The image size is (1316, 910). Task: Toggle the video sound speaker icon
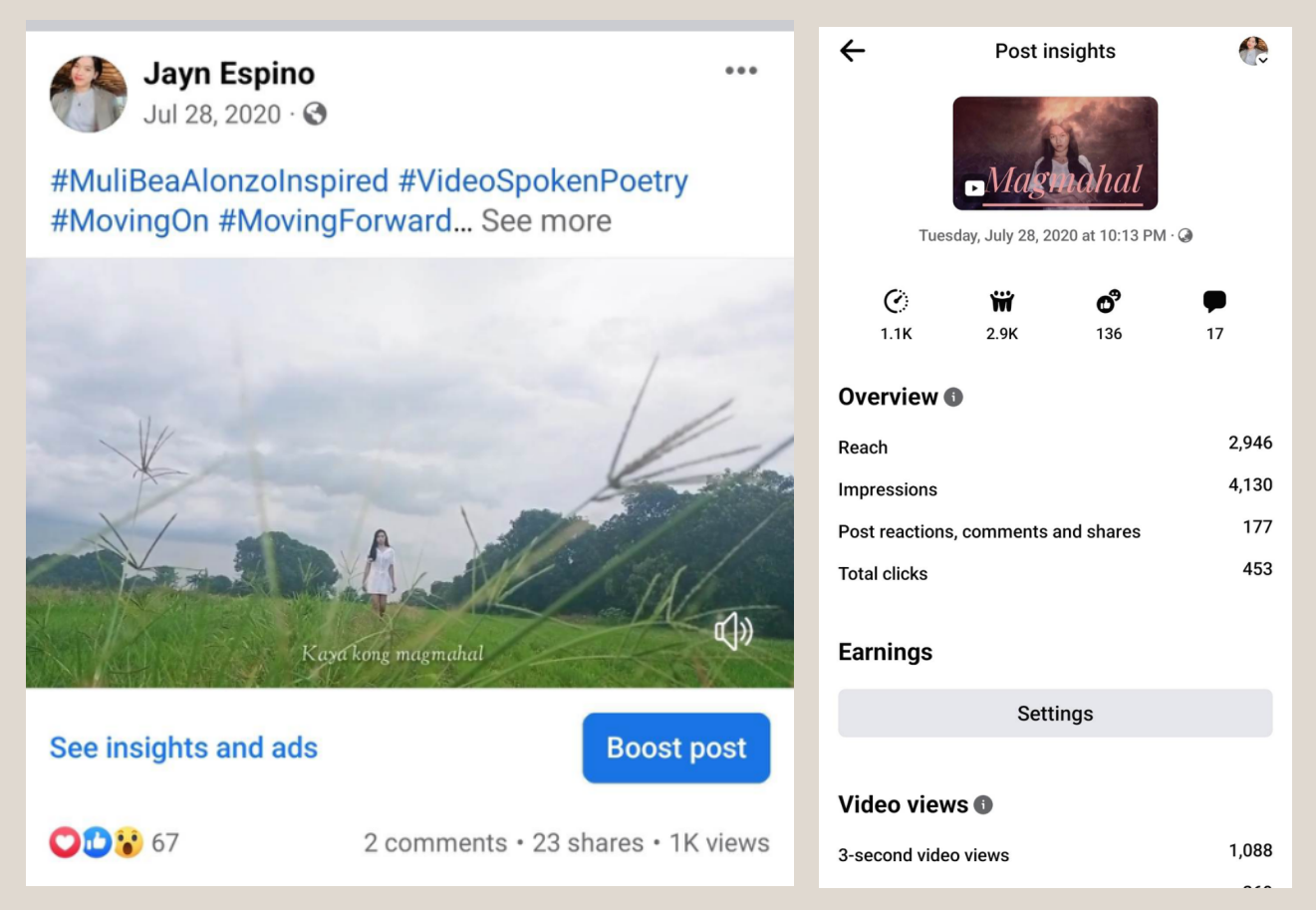[x=733, y=631]
